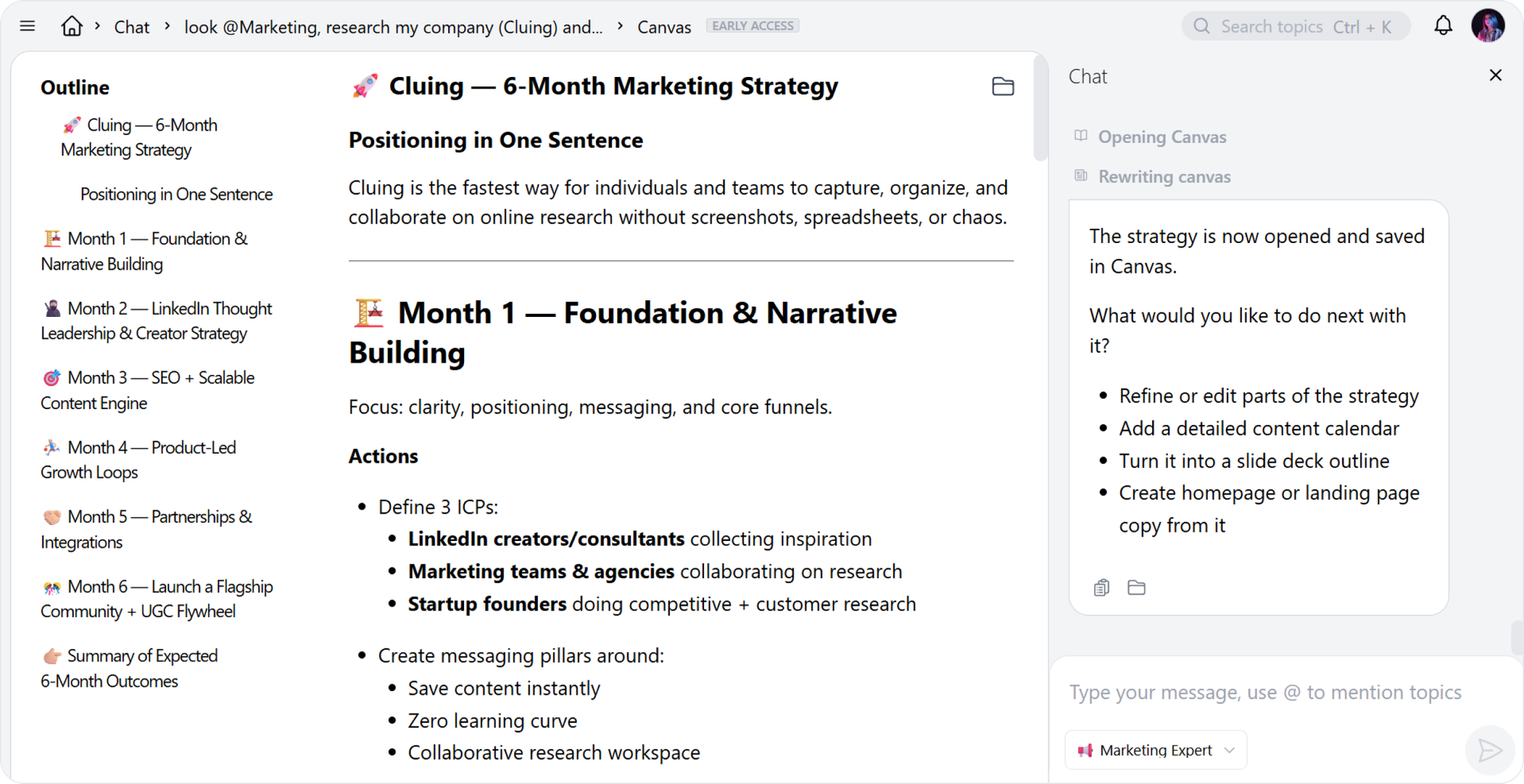The height and width of the screenshot is (784, 1524).
Task: Click the document icon next to Rewriting canvas
Action: (x=1081, y=175)
